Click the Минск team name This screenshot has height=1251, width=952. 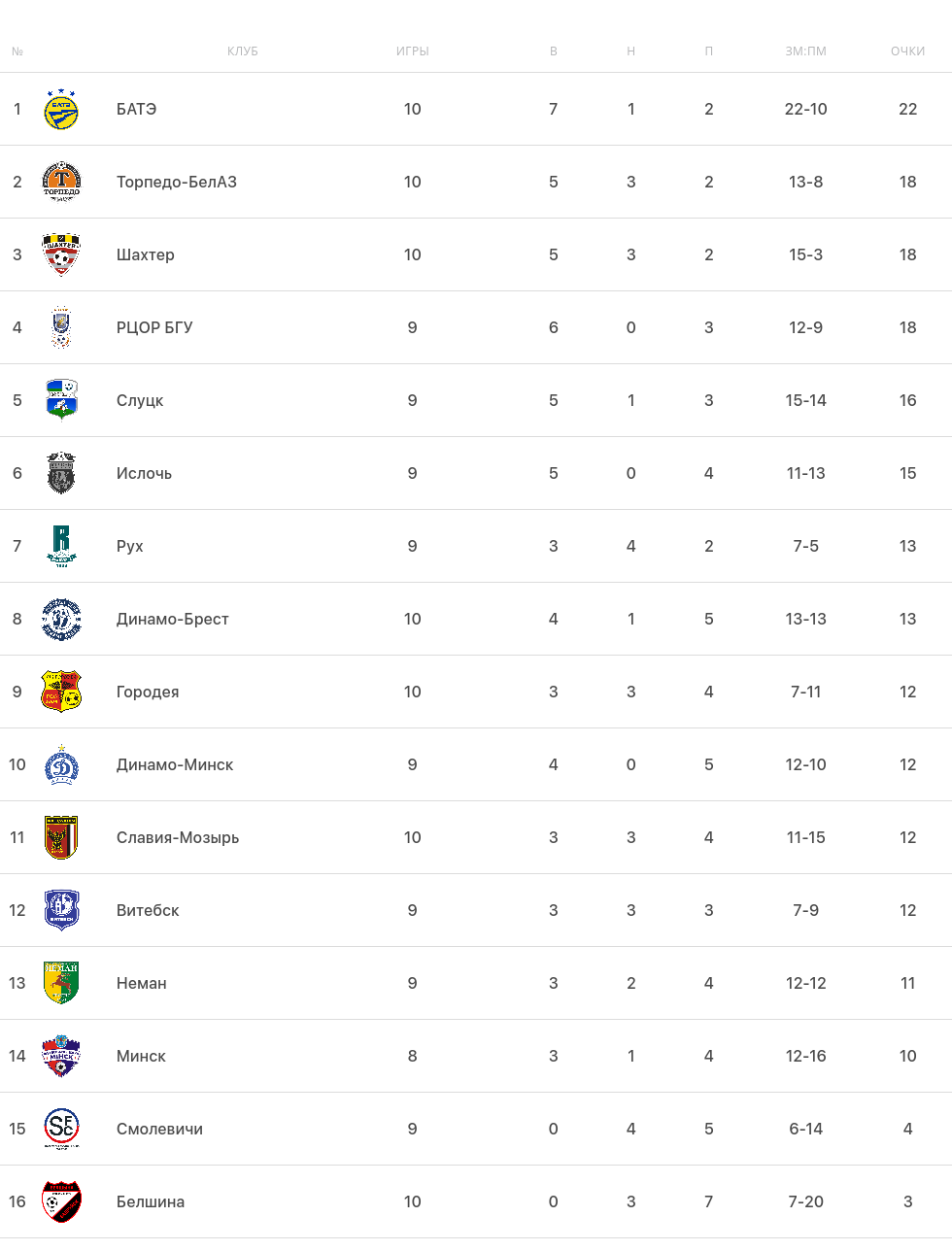coord(141,1056)
